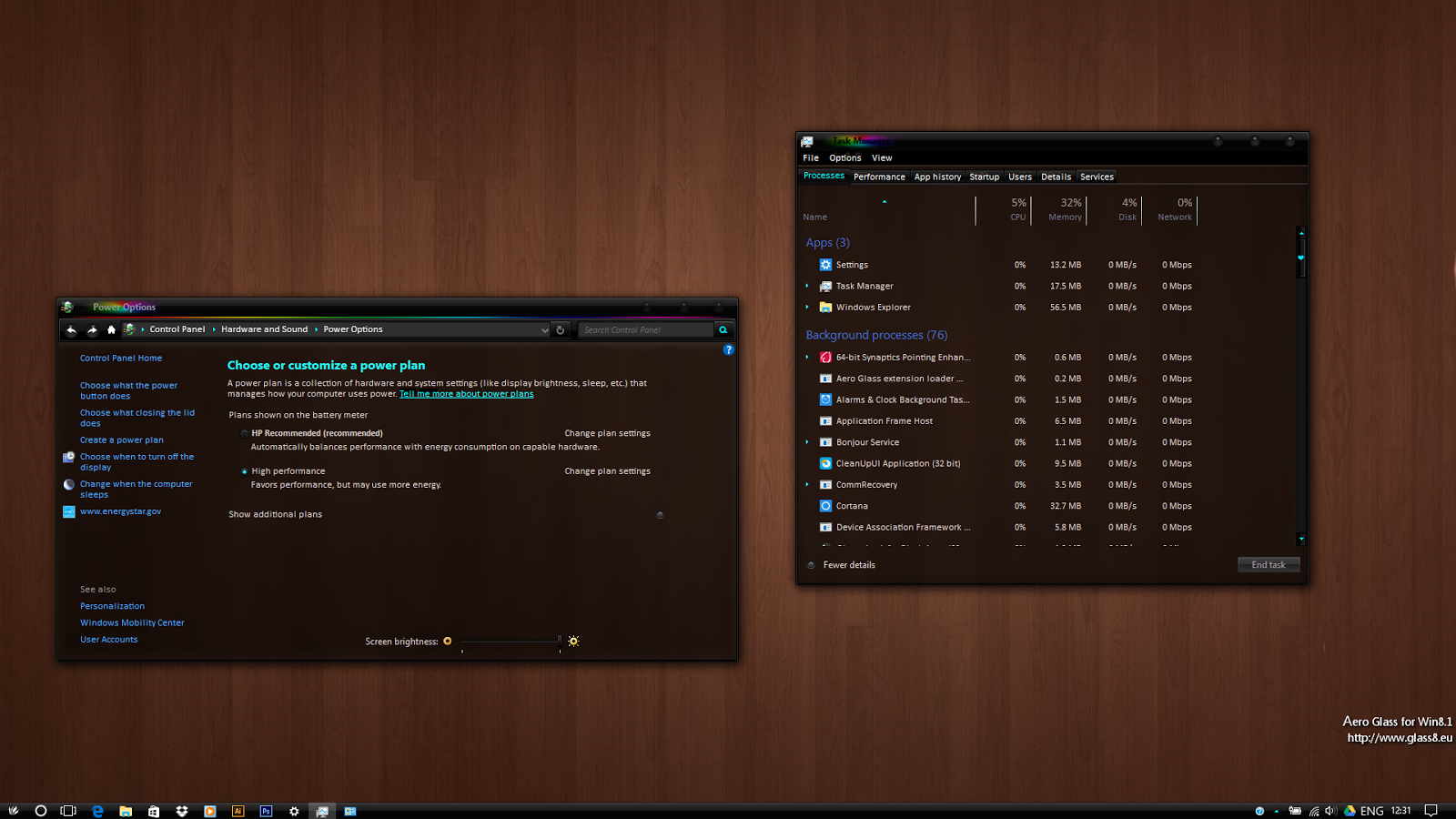Open the address bar history dropdown
1456x819 pixels.
545,330
